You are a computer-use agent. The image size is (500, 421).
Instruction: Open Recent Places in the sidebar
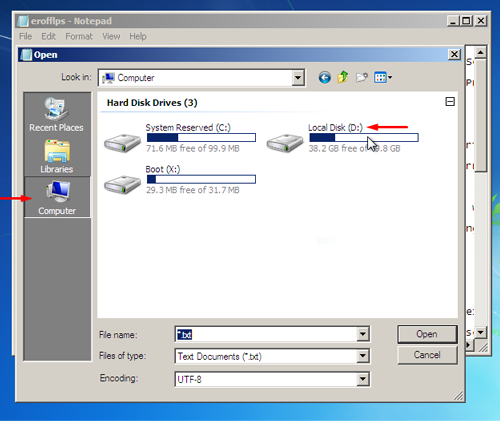pos(56,115)
